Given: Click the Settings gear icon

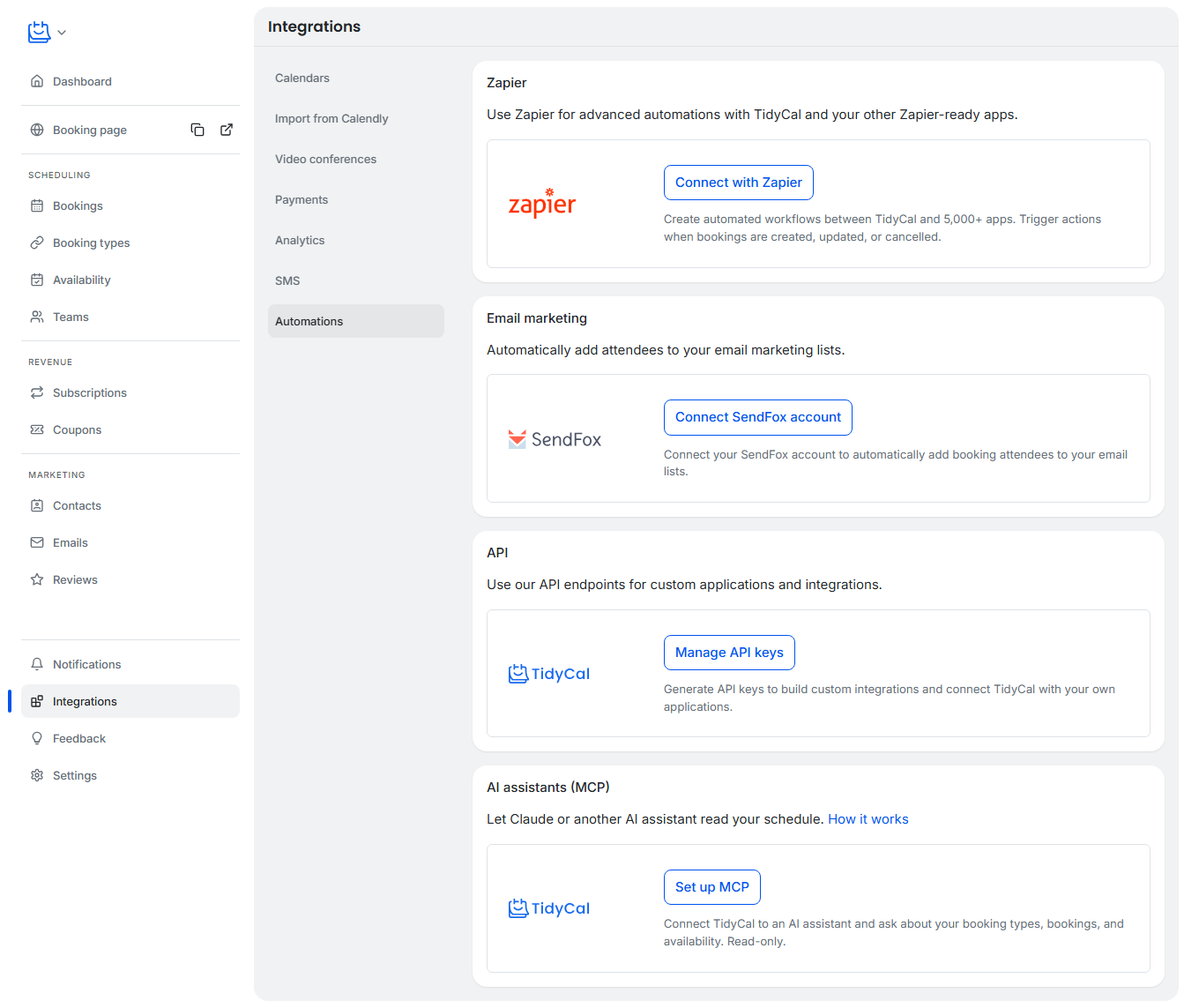Looking at the screenshot, I should (37, 775).
